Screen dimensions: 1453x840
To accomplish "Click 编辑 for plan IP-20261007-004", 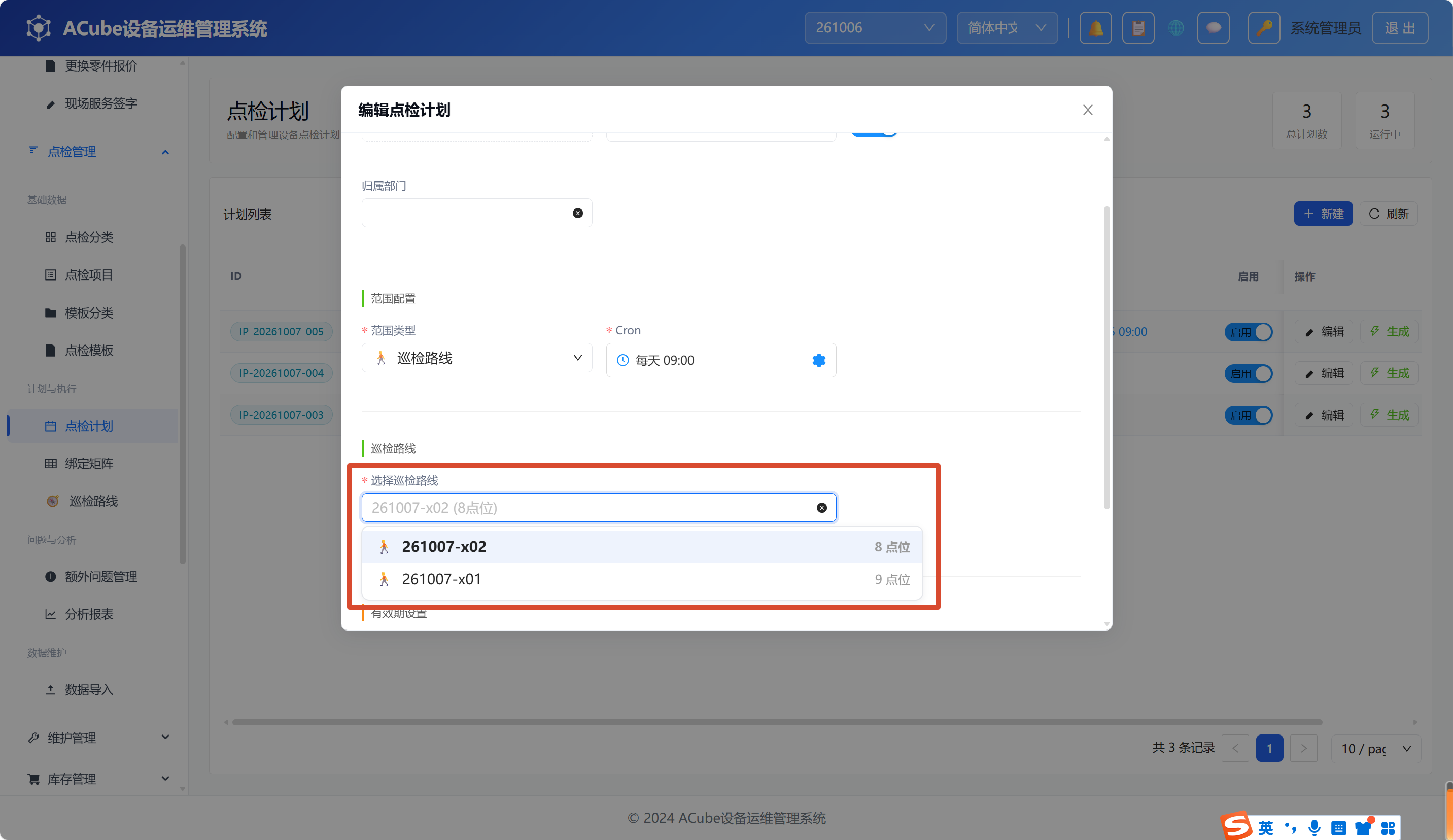I will [x=1324, y=374].
